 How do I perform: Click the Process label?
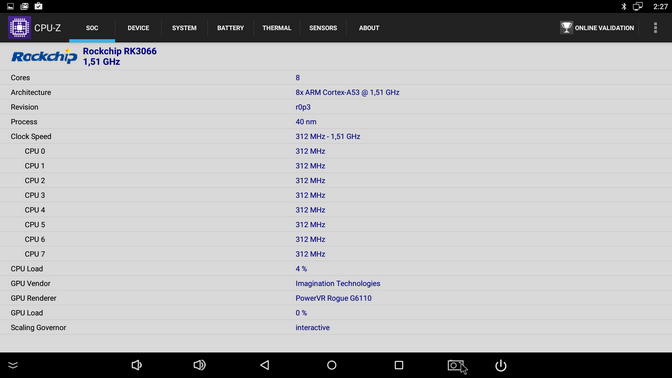coord(24,122)
